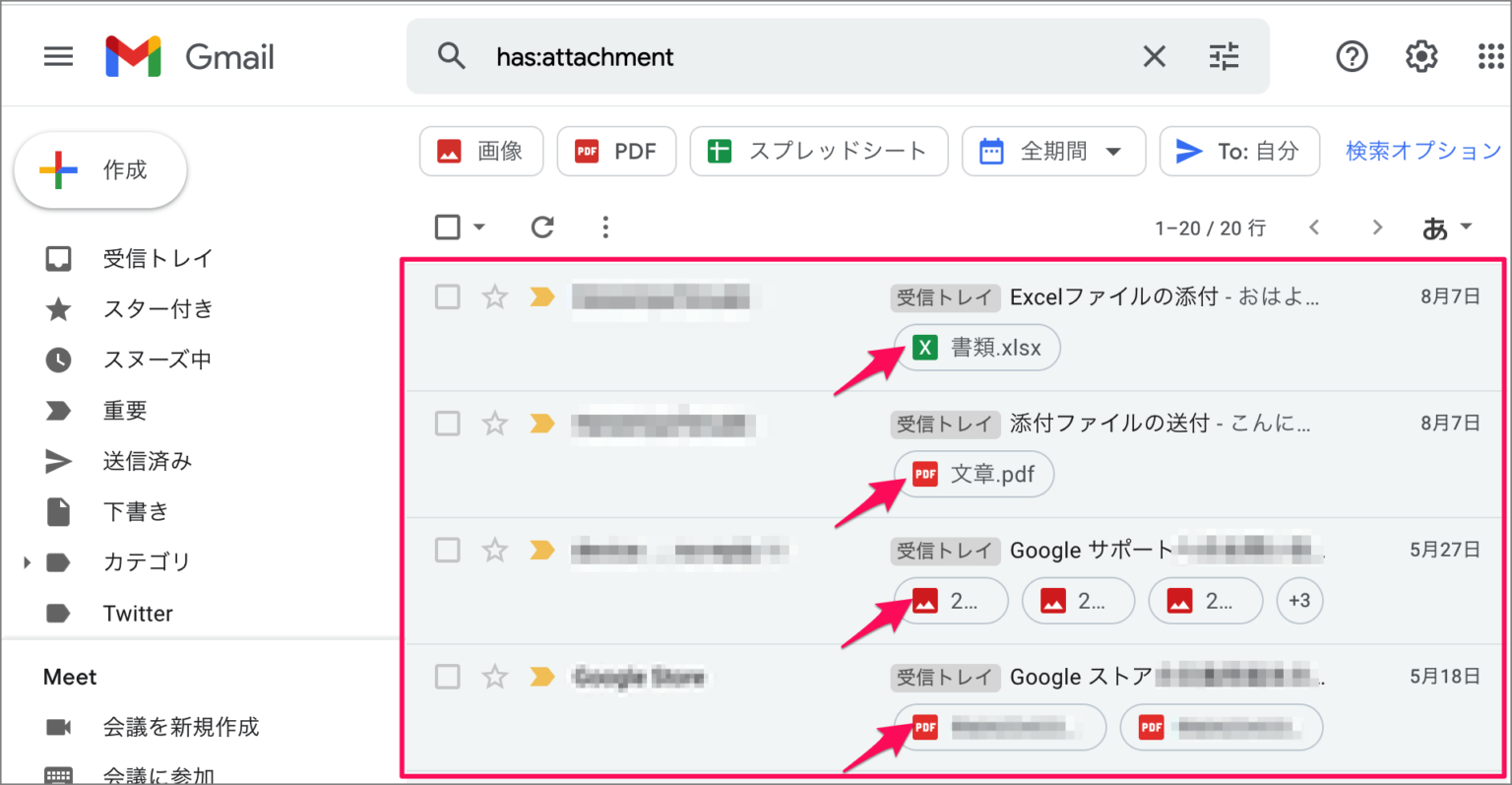The width and height of the screenshot is (1512, 785).
Task: Open the 下書き drafts folder
Action: pos(136,511)
